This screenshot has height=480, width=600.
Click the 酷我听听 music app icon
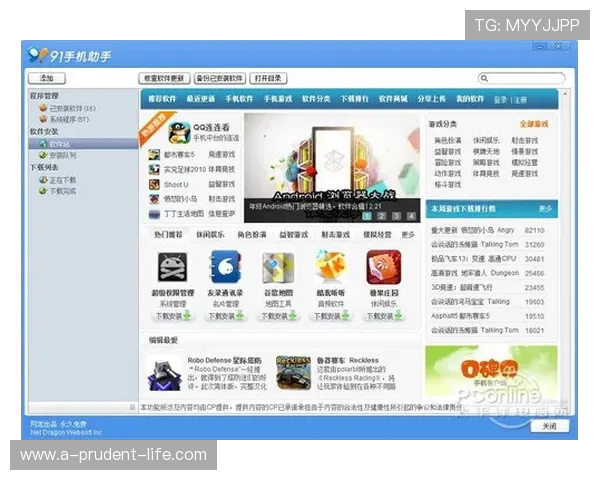pyautogui.click(x=330, y=267)
